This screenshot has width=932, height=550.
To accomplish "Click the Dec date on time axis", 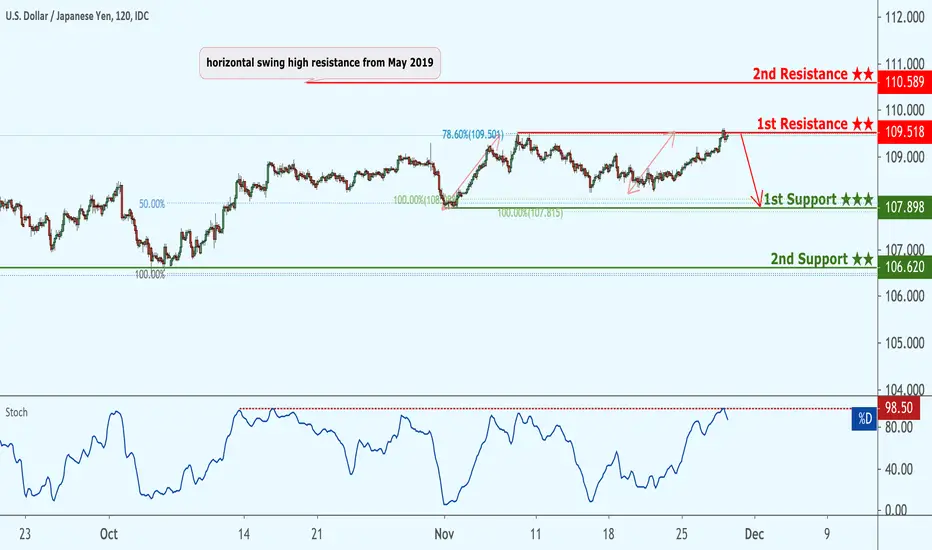I will click(x=754, y=534).
